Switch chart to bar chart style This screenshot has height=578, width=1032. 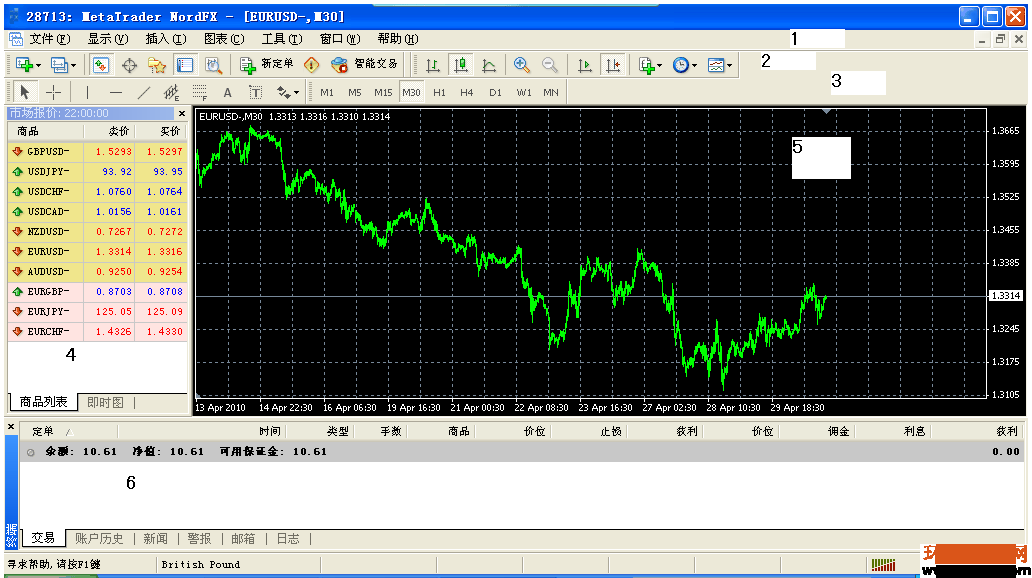(x=432, y=65)
